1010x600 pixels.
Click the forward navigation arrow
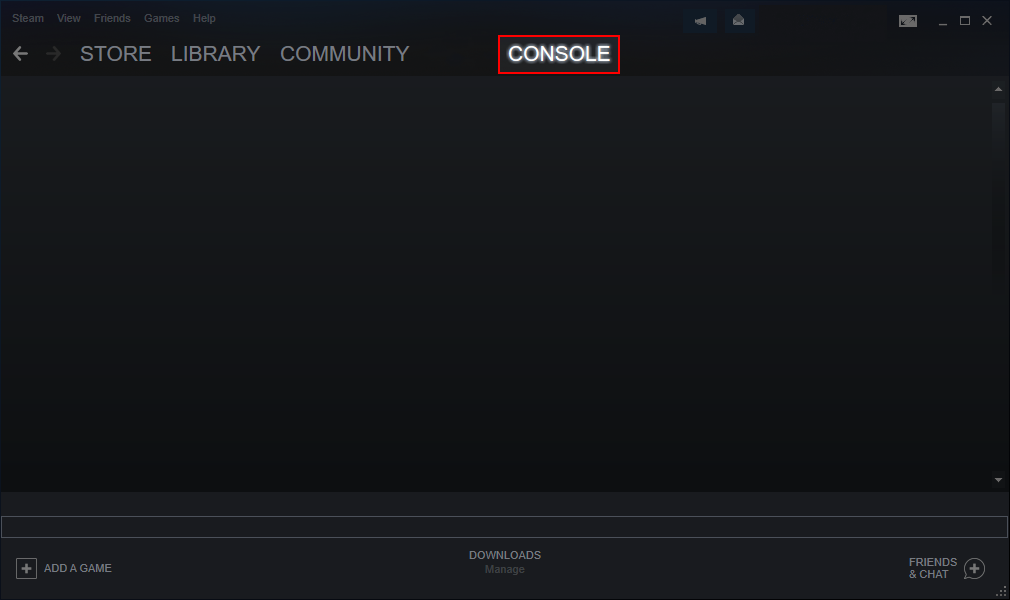point(53,53)
